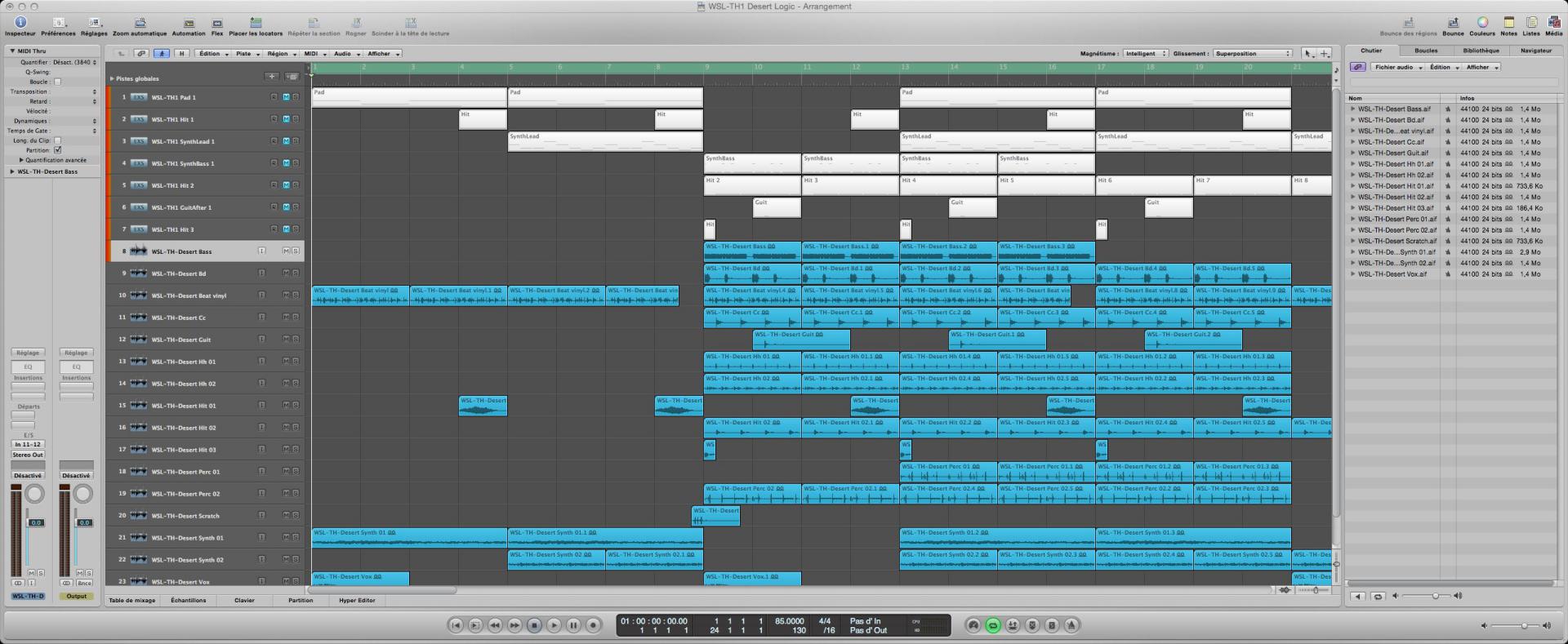The width and height of the screenshot is (1568, 644).
Task: Toggle the green Cycle mode button
Action: tap(993, 625)
